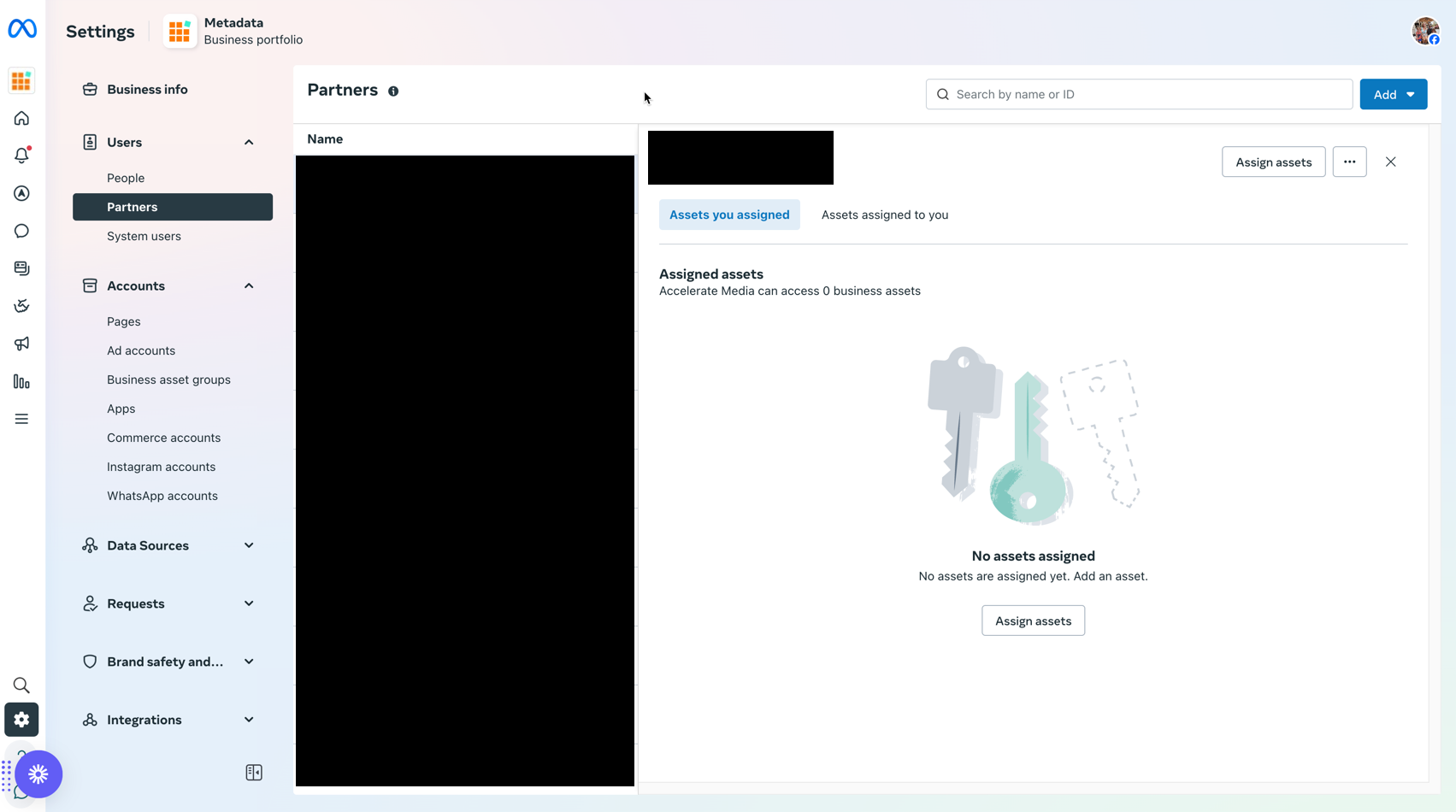Click Assign assets button below illustration
This screenshot has width=1456, height=812.
click(1033, 621)
